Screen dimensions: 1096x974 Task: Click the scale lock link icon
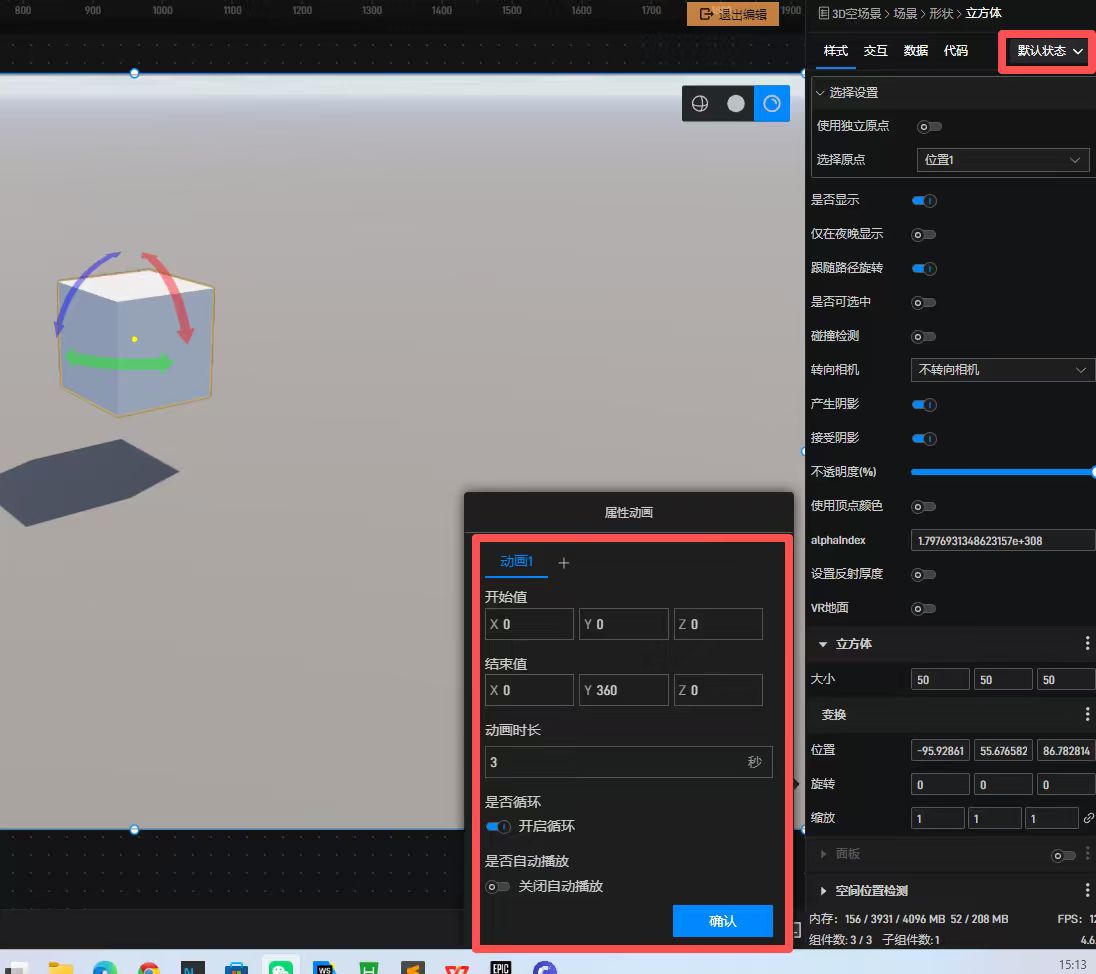[1088, 818]
